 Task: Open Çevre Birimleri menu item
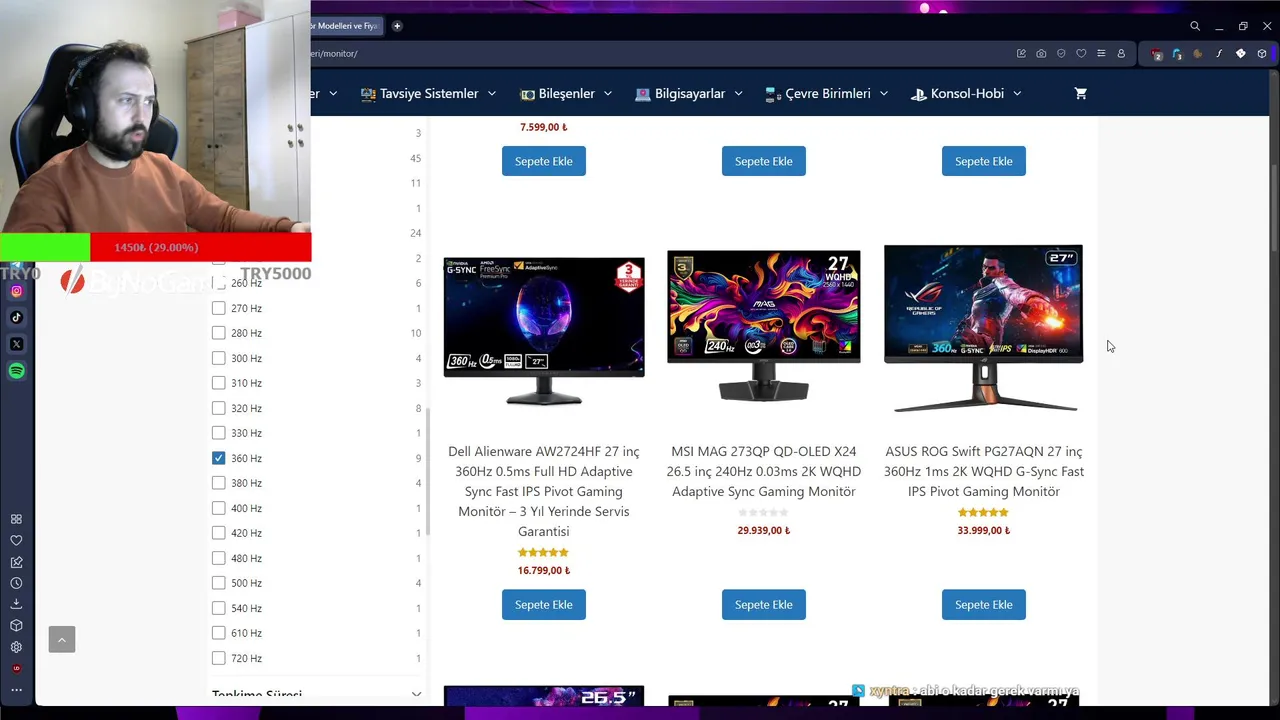click(x=828, y=93)
